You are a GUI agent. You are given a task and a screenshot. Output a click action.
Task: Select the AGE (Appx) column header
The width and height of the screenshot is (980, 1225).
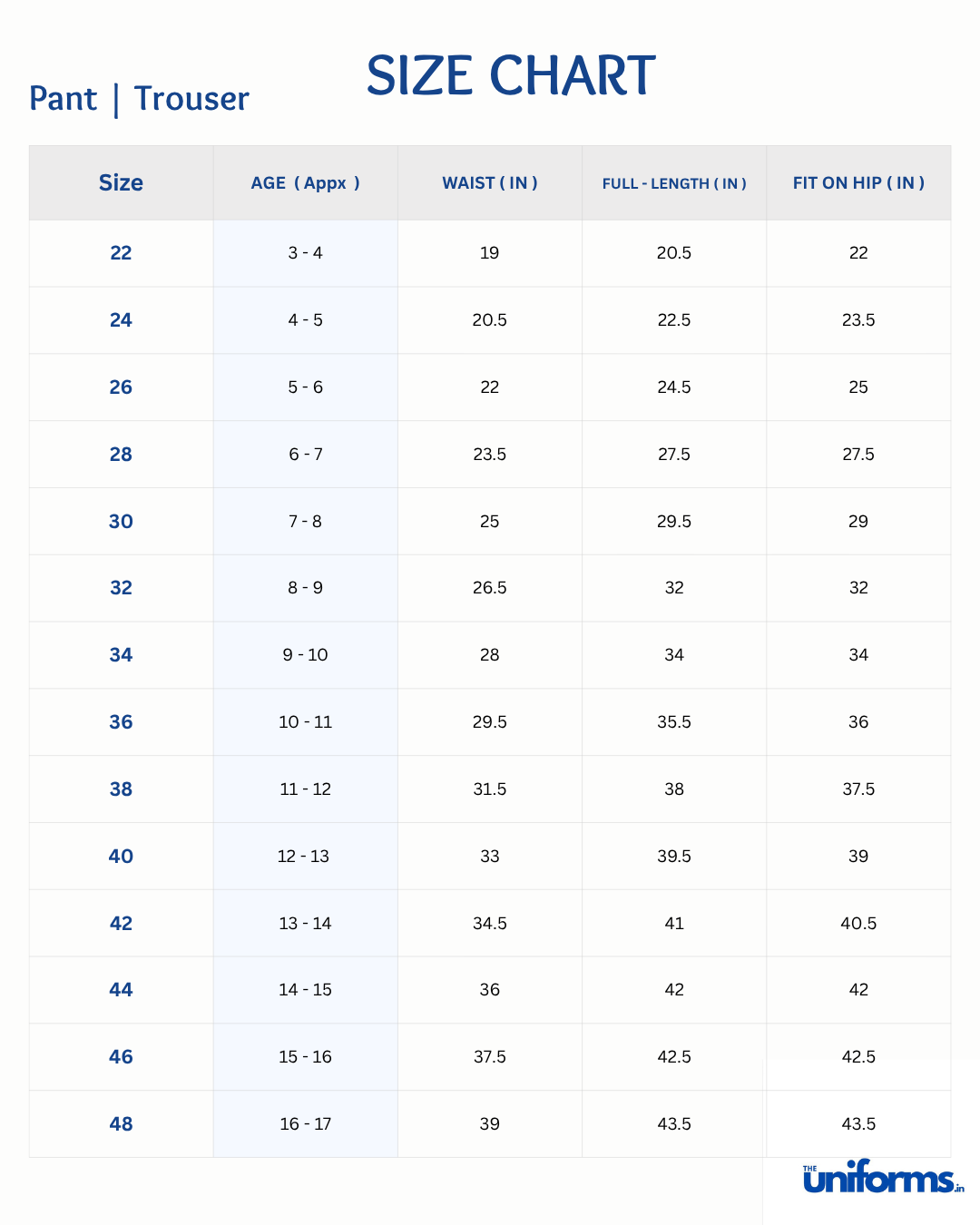pyautogui.click(x=306, y=183)
